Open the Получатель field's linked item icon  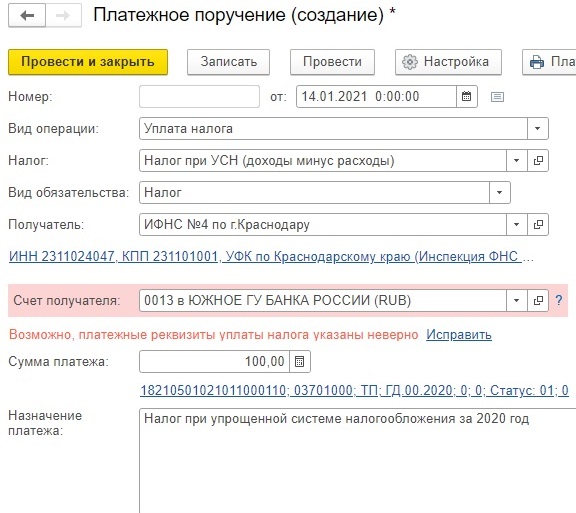pyautogui.click(x=538, y=225)
